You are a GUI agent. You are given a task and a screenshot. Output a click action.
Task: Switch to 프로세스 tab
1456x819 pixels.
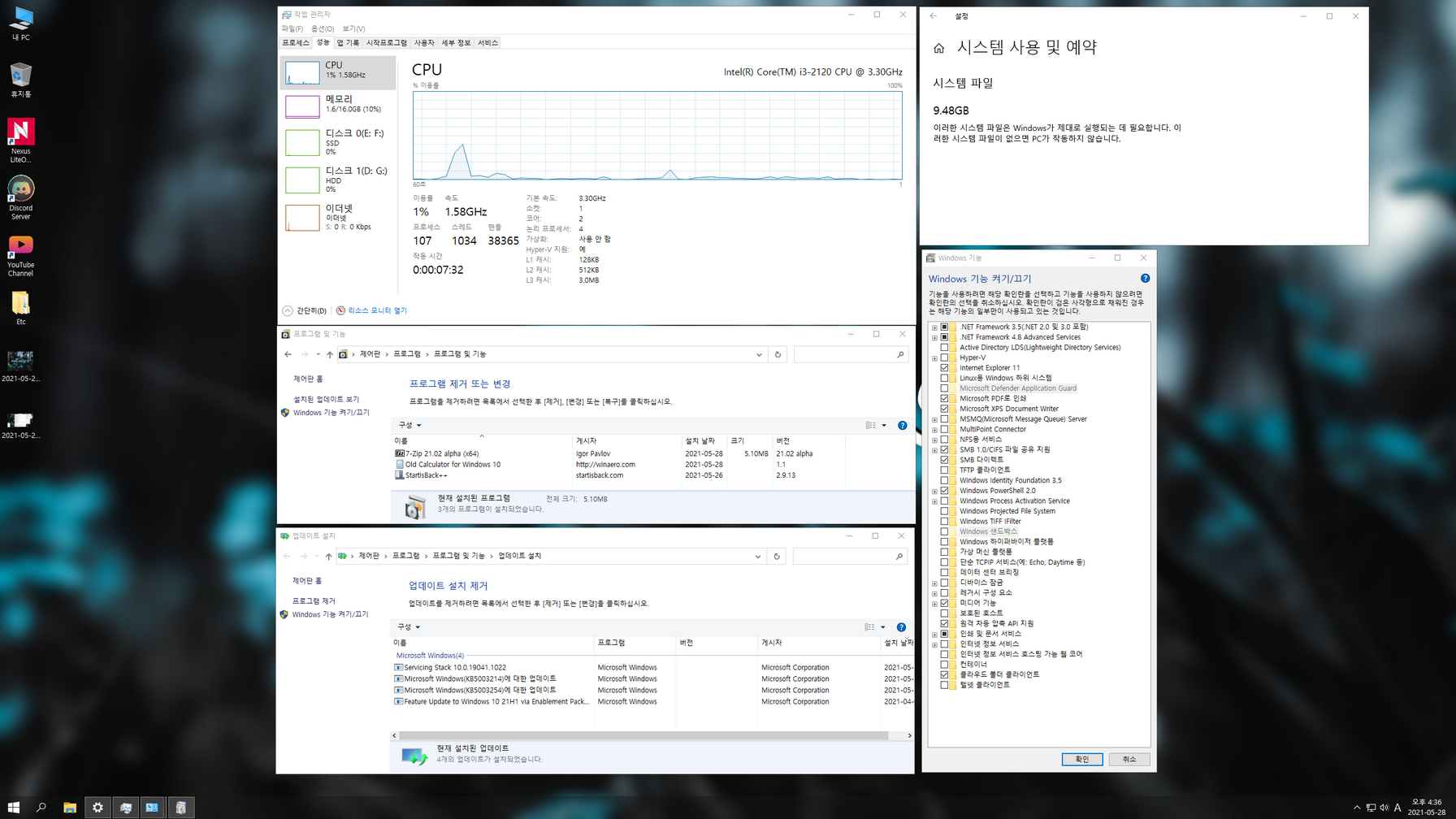coord(296,43)
